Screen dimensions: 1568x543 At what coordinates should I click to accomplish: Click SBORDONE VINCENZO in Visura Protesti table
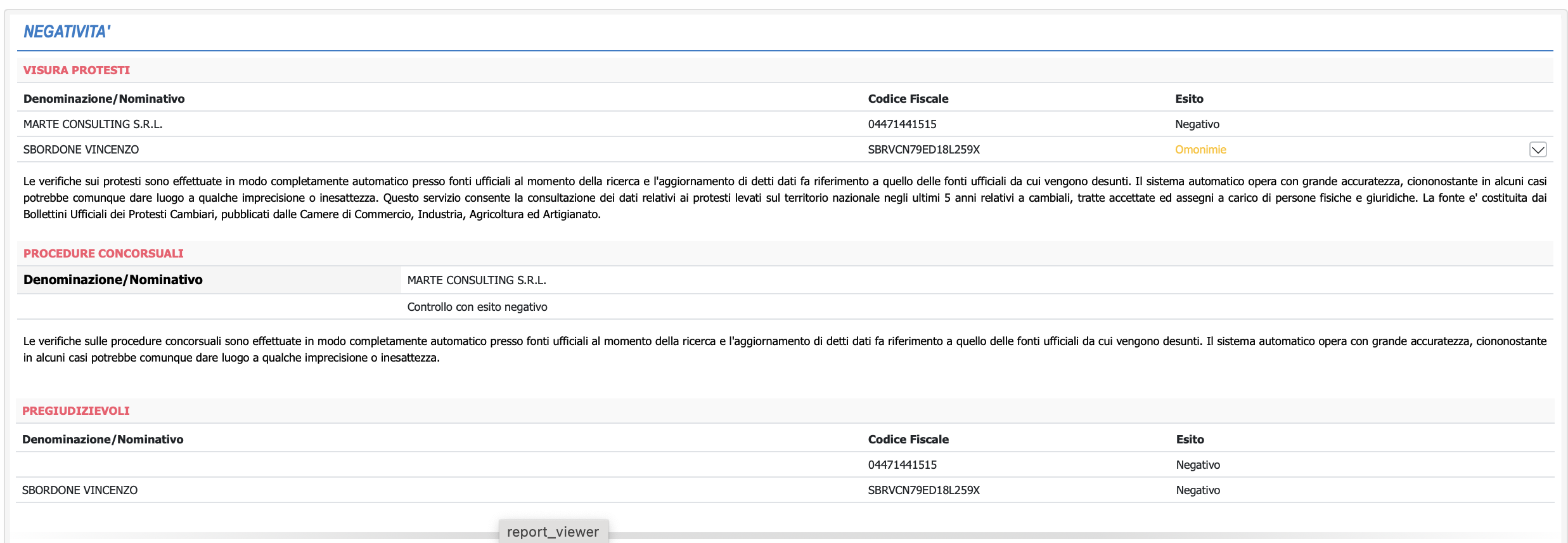[x=81, y=150]
